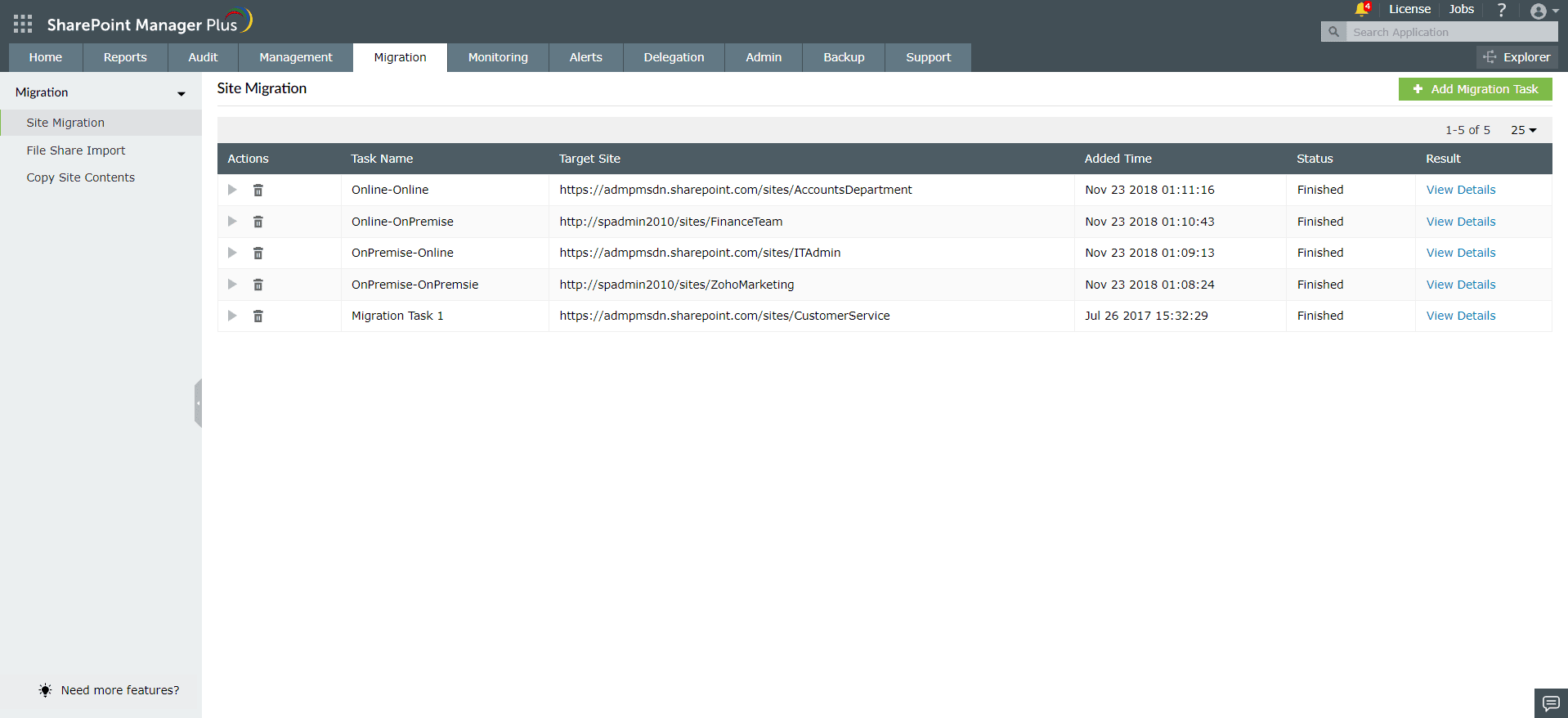The width and height of the screenshot is (1568, 718).
Task: Run the OnPremise-Online migration task
Action: [x=232, y=253]
